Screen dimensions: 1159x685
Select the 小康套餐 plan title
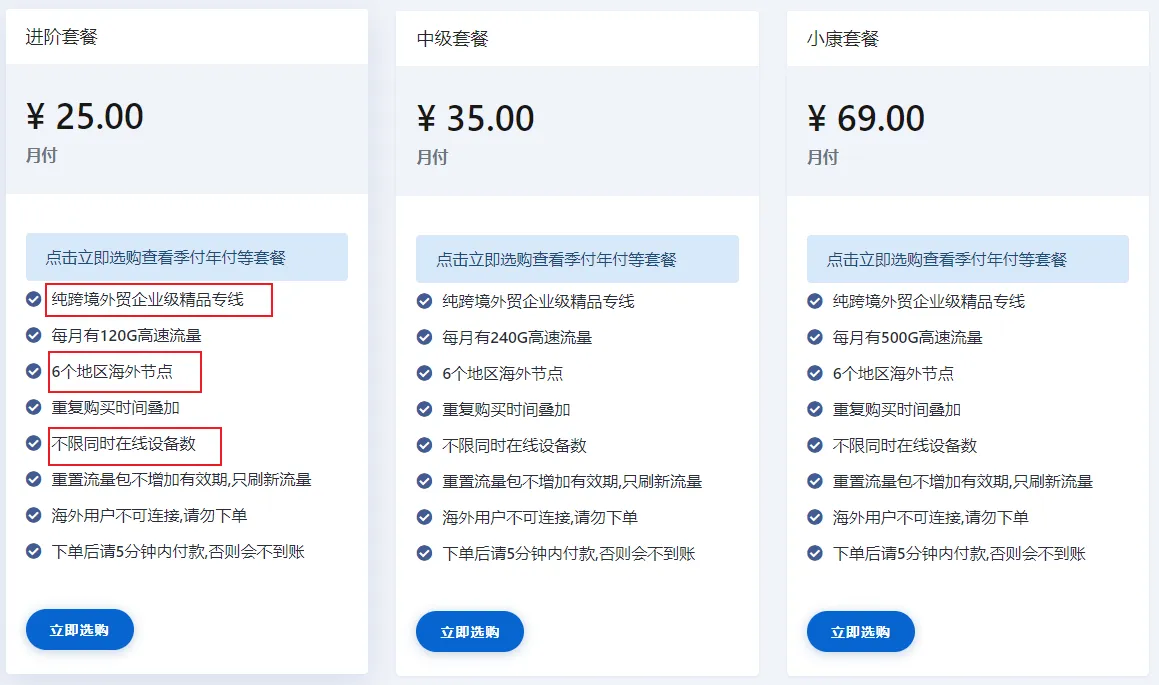(843, 38)
